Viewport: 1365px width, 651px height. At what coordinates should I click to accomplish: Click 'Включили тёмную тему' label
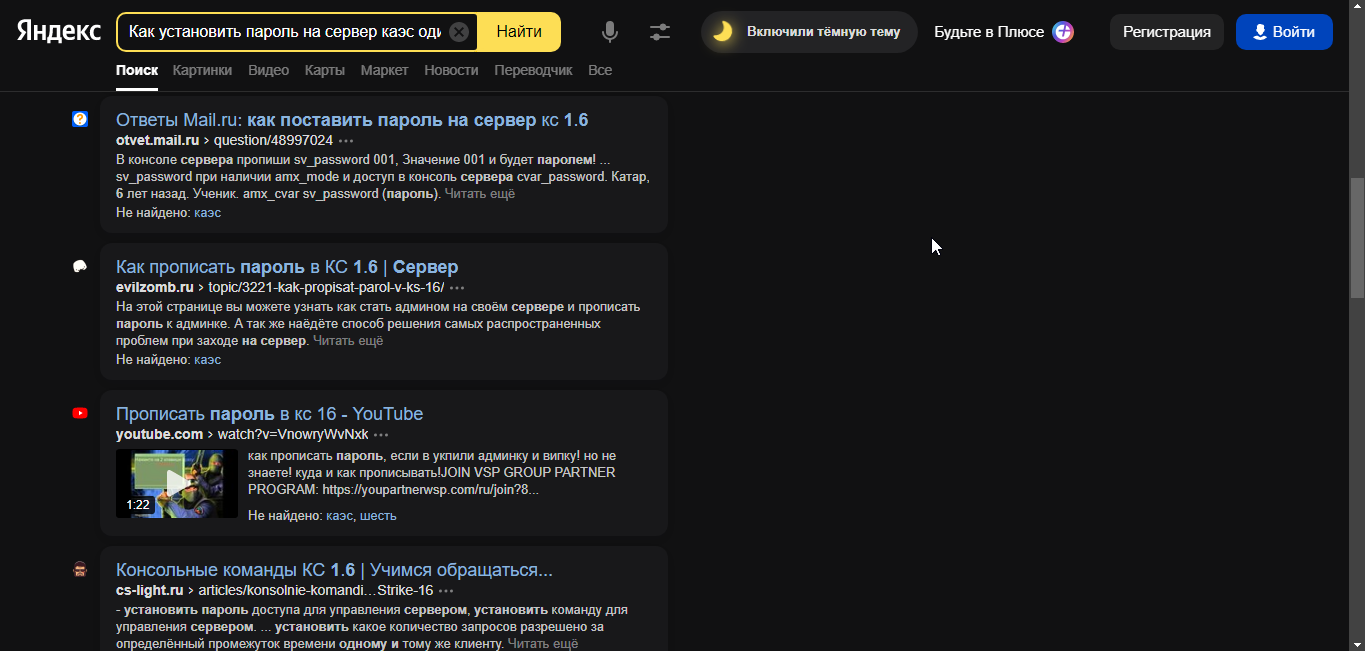[x=824, y=32]
